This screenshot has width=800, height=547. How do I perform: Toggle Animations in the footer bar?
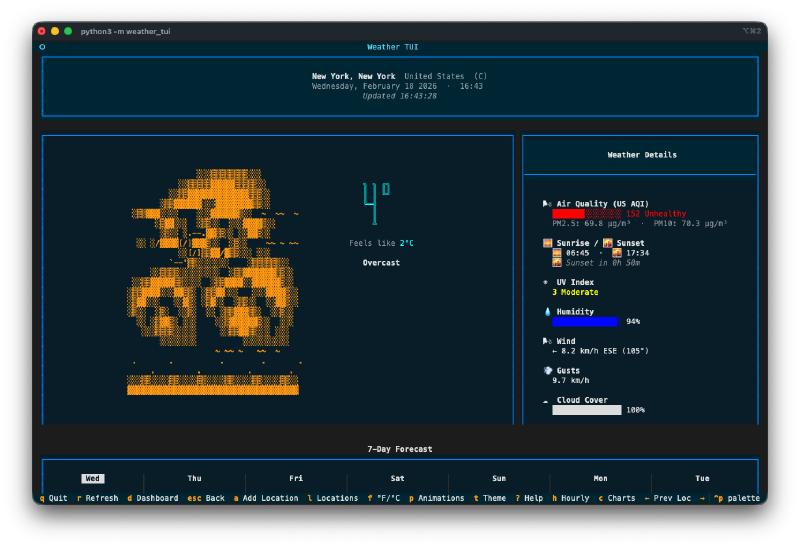(x=436, y=498)
